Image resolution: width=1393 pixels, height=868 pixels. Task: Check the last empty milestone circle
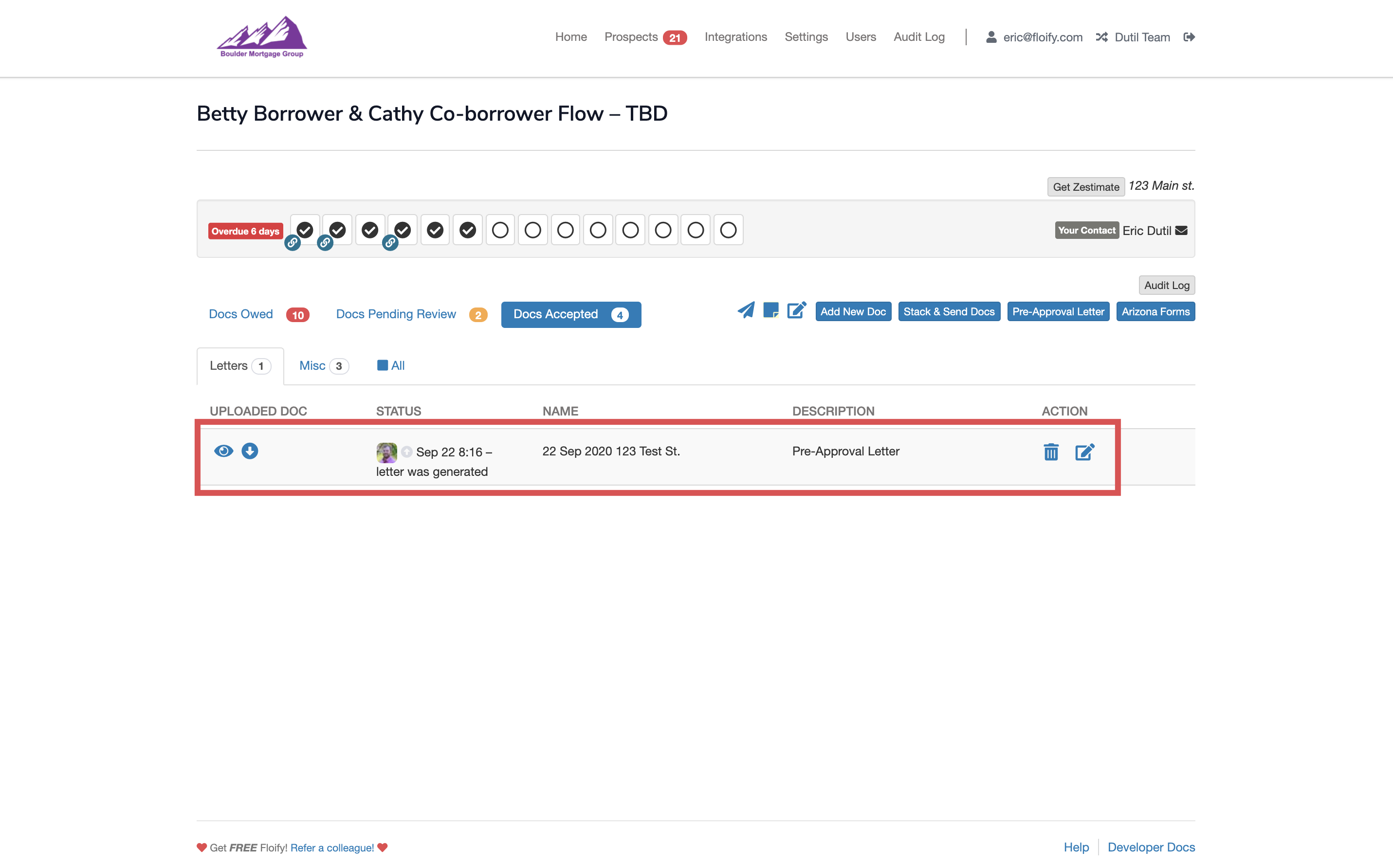[x=728, y=230]
